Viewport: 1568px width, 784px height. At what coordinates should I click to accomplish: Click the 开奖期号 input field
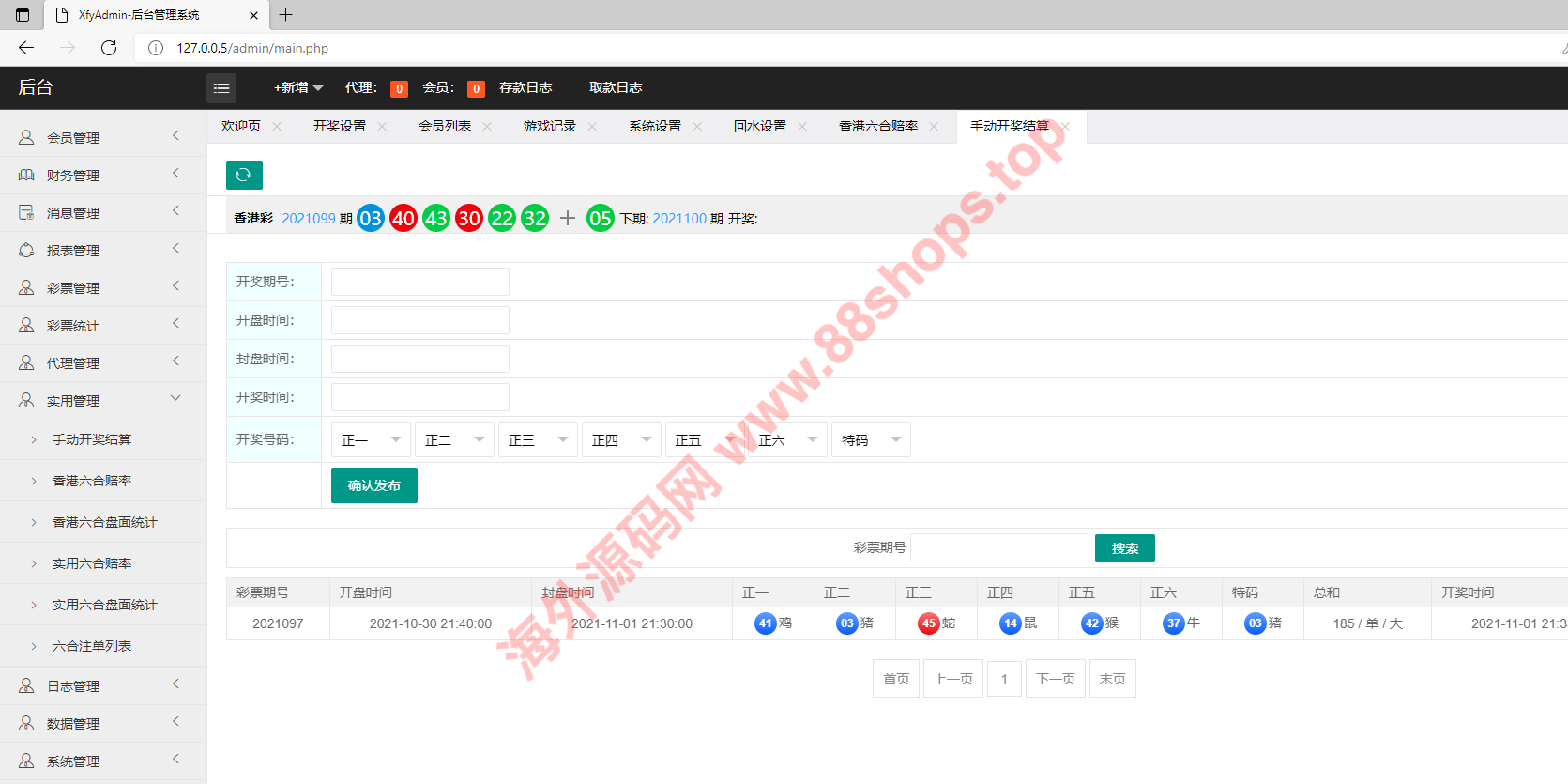pyautogui.click(x=419, y=282)
